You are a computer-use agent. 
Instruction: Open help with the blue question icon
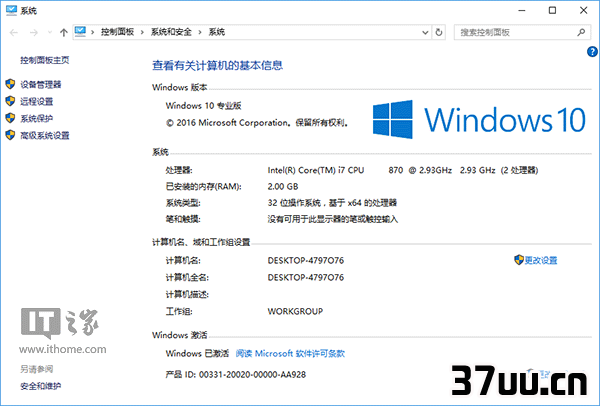point(592,52)
